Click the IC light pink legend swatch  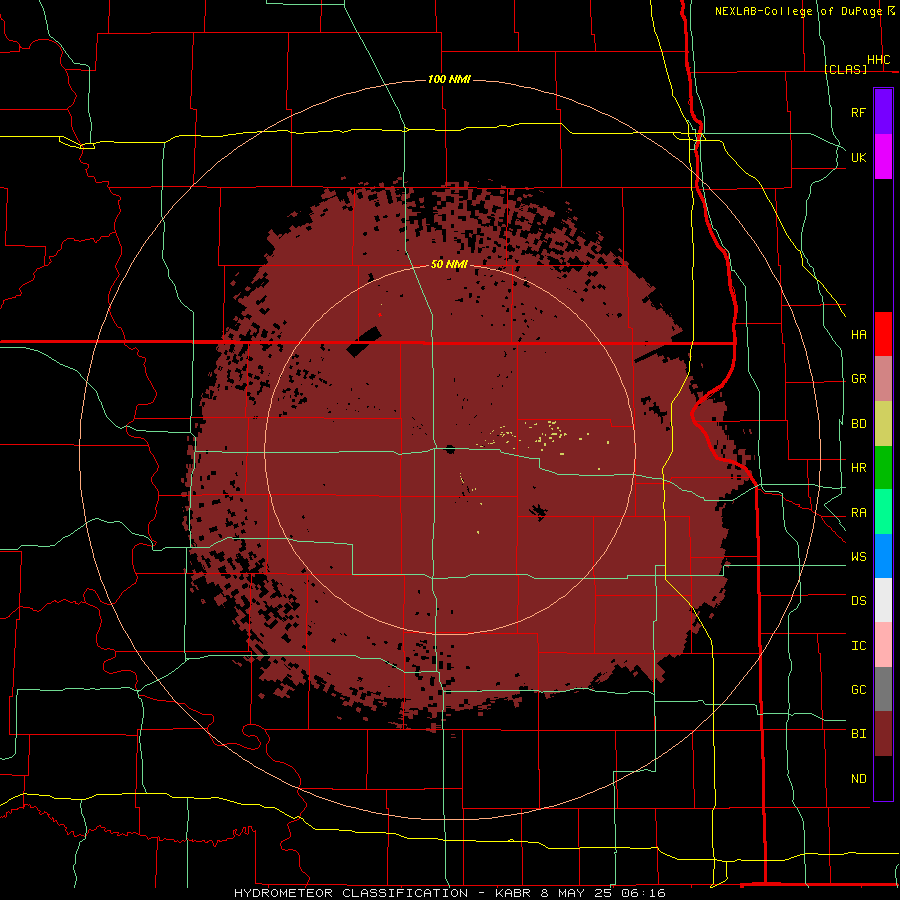click(883, 645)
